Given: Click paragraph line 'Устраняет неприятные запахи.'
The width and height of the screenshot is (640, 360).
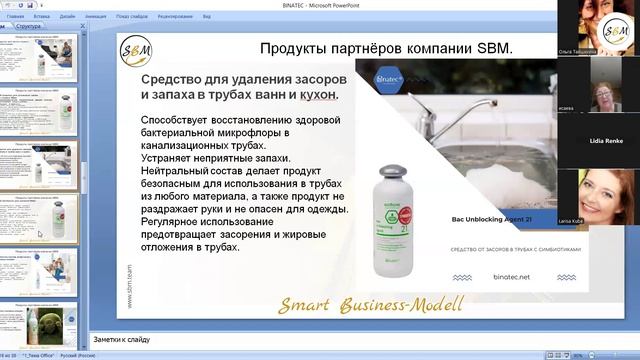Looking at the screenshot, I should 216,158.
